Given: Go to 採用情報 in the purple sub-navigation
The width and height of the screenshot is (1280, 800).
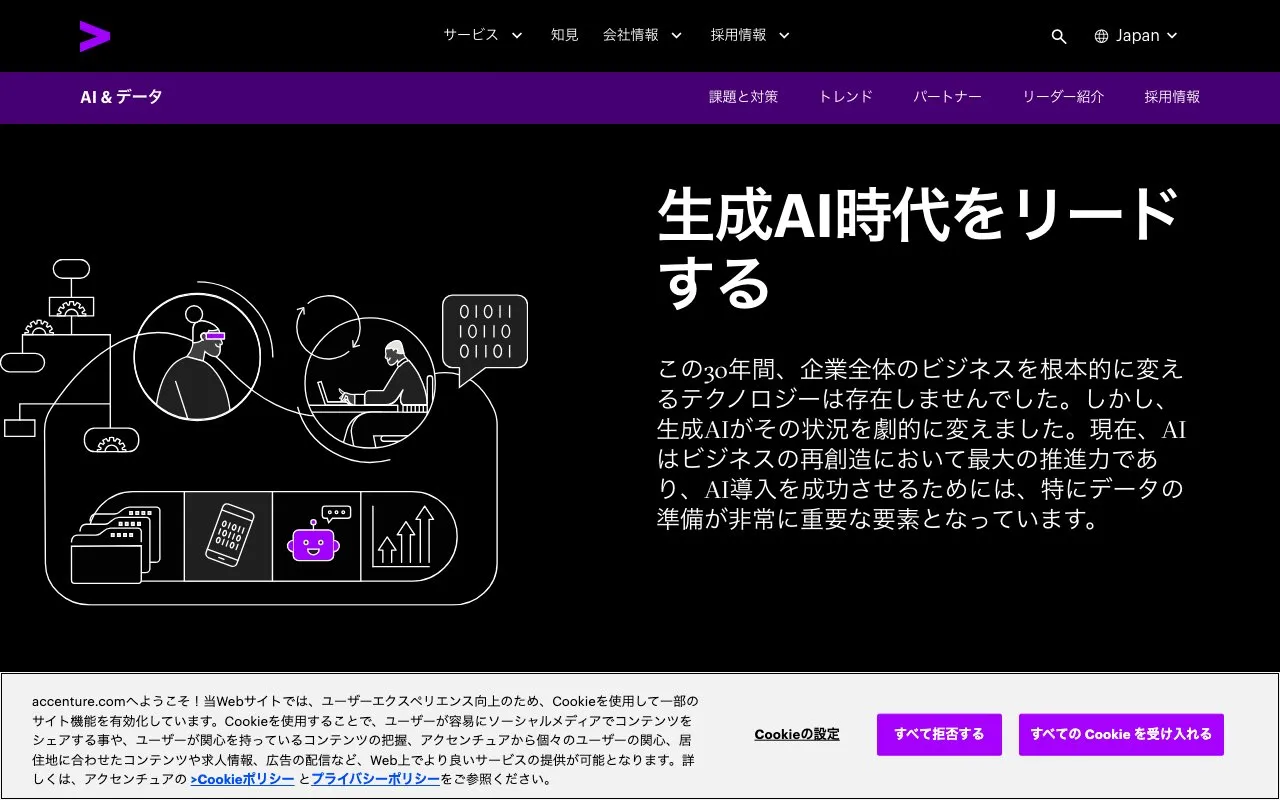Looking at the screenshot, I should coord(1172,97).
